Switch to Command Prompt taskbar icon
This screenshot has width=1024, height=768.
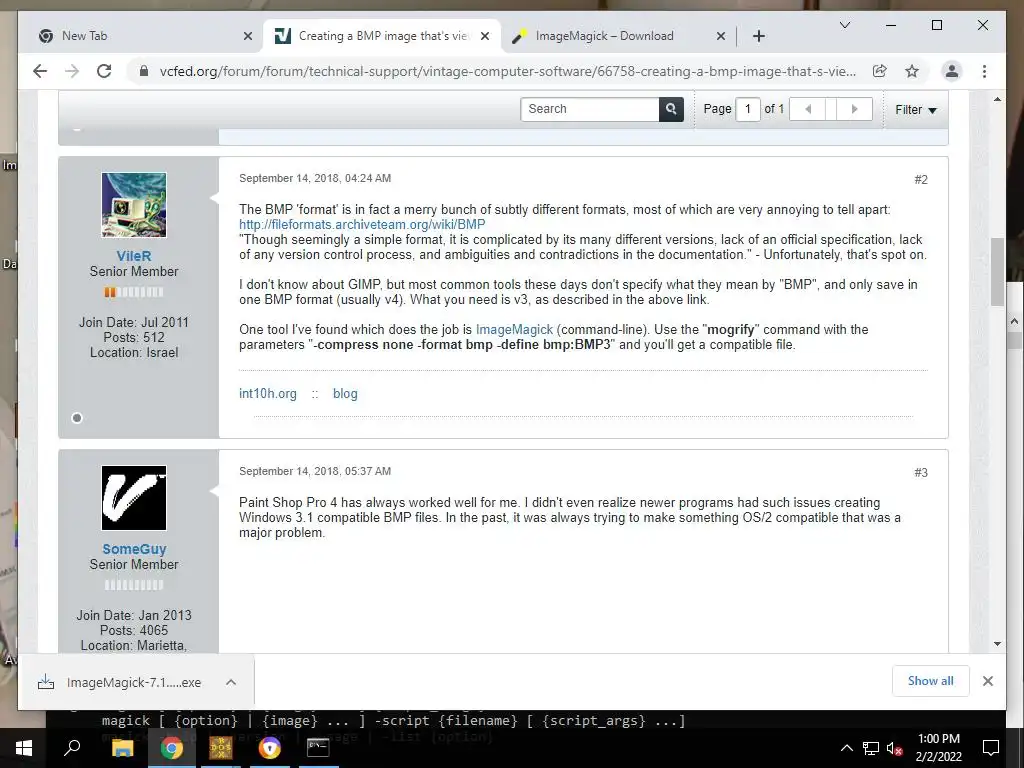[x=318, y=748]
